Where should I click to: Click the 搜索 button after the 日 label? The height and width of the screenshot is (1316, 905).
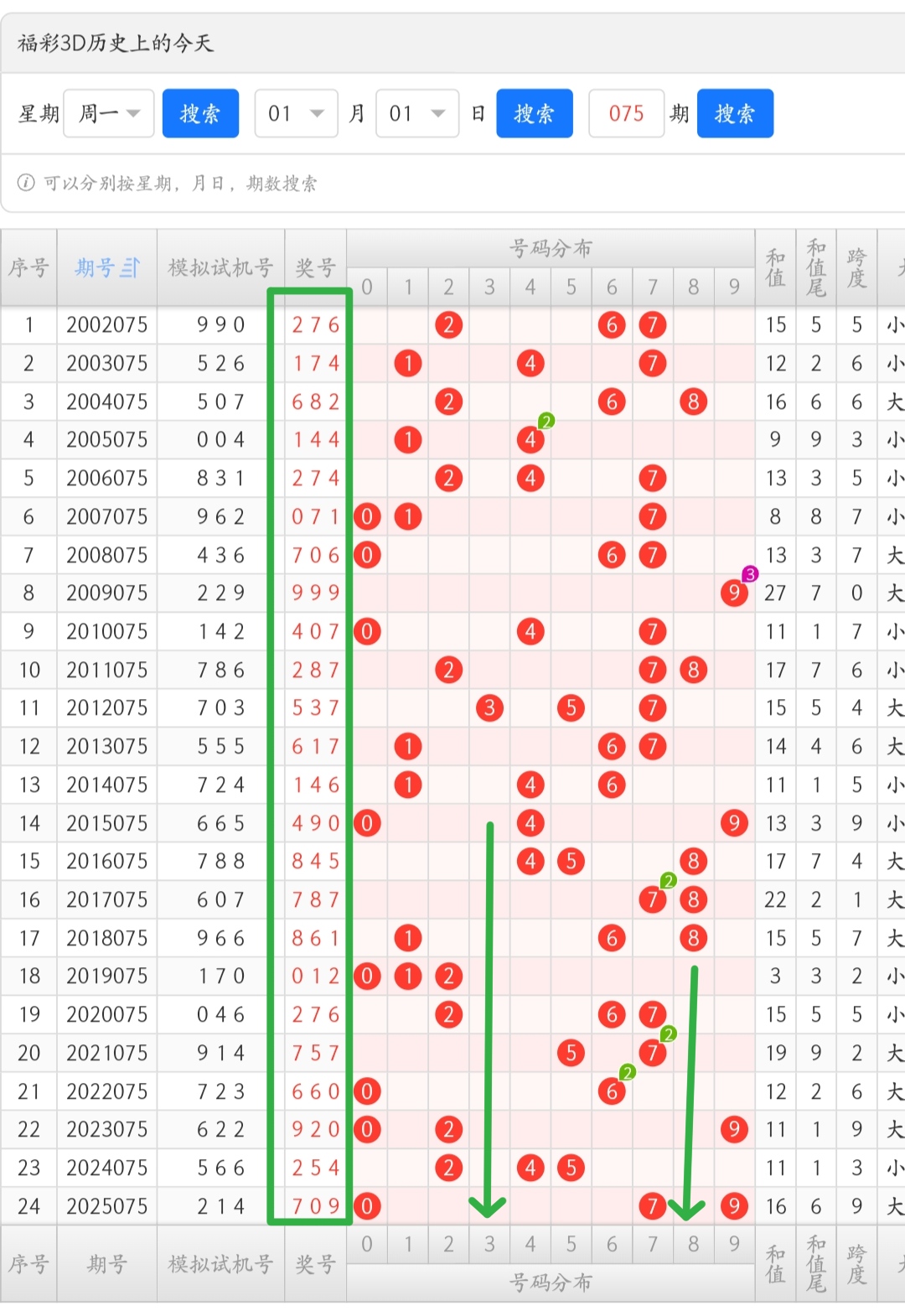535,113
